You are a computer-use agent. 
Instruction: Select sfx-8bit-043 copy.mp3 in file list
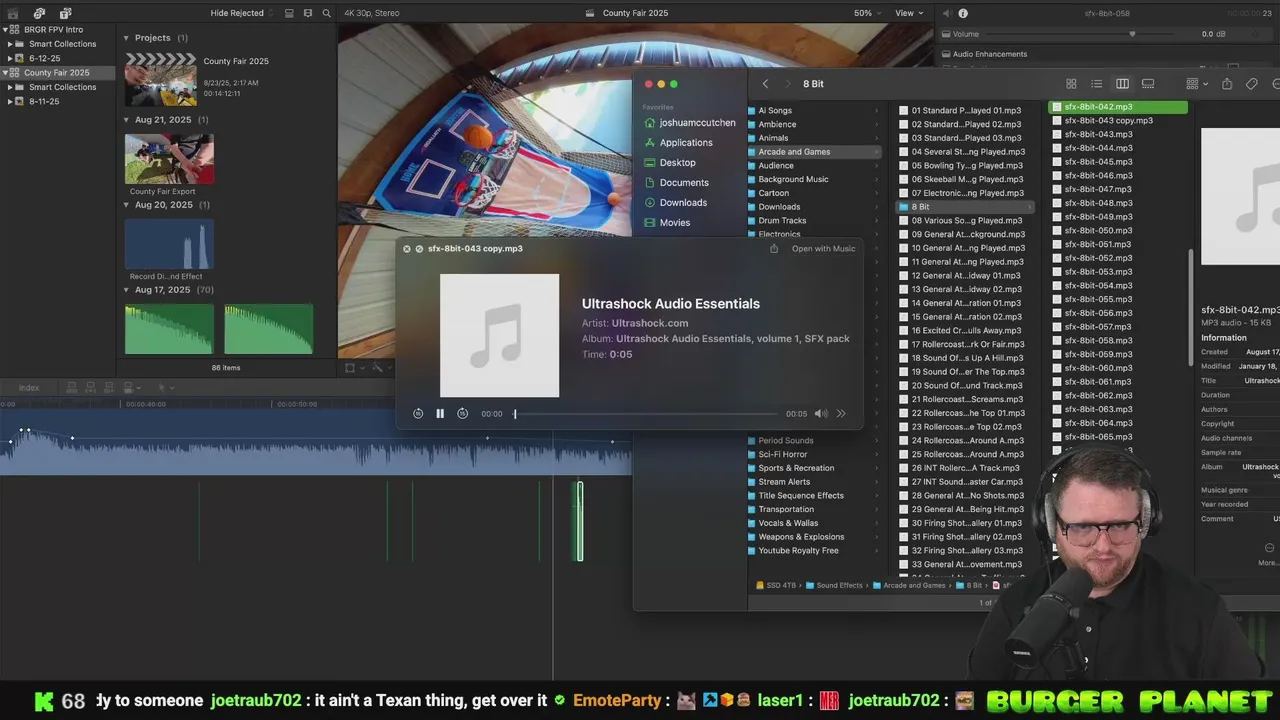1118,120
